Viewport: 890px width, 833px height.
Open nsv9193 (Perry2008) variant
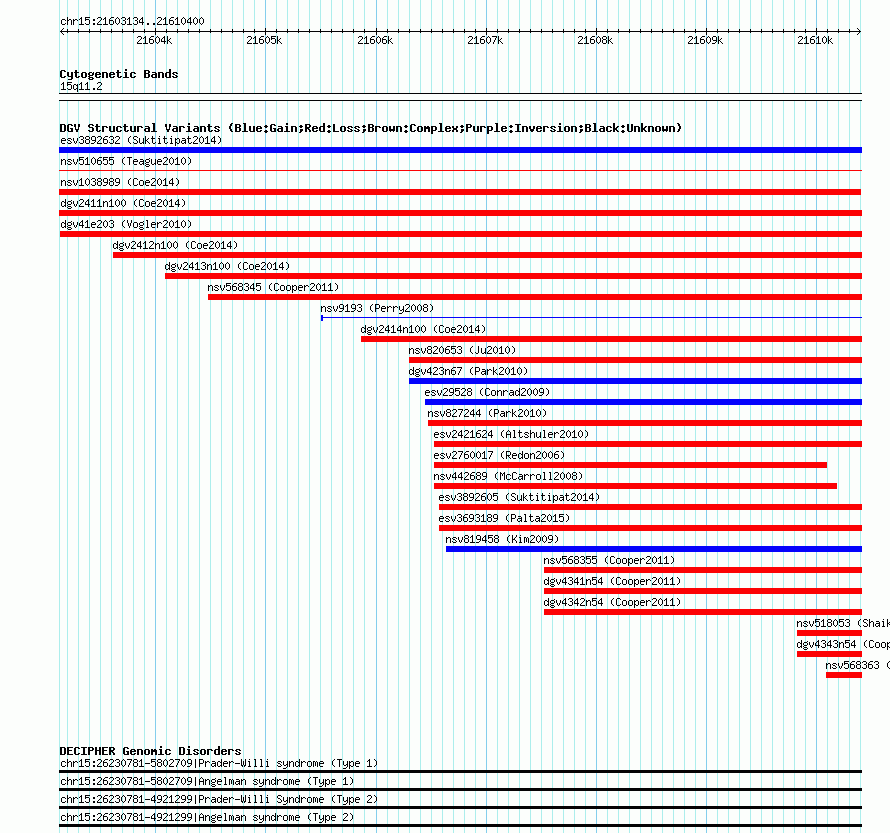pos(377,308)
